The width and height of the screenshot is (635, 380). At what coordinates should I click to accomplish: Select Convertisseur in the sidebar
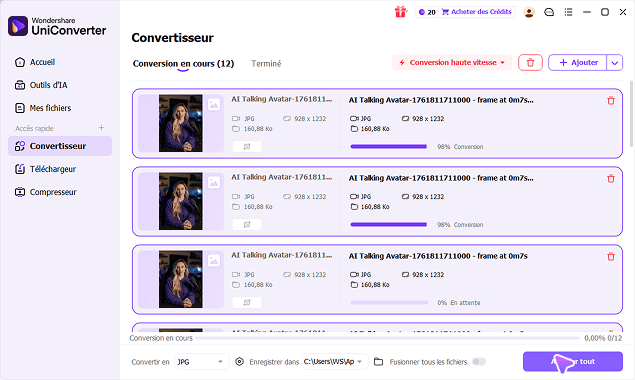[x=60, y=146]
